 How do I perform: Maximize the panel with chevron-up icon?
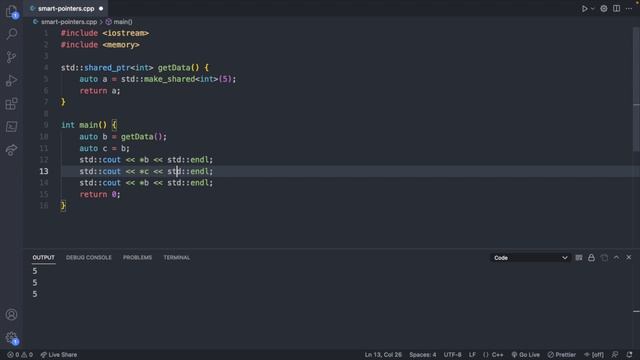click(616, 258)
